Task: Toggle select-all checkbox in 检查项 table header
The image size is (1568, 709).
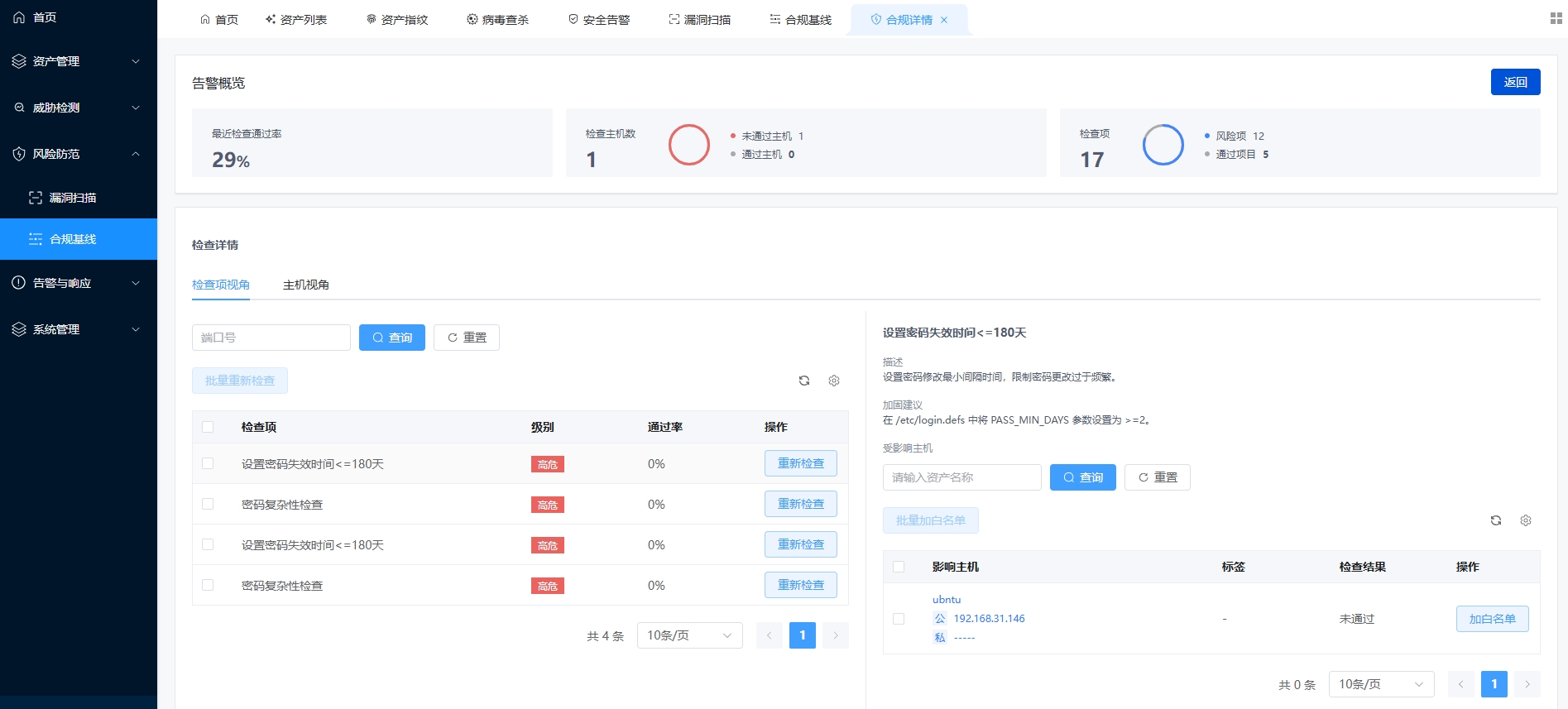Action: click(x=208, y=427)
